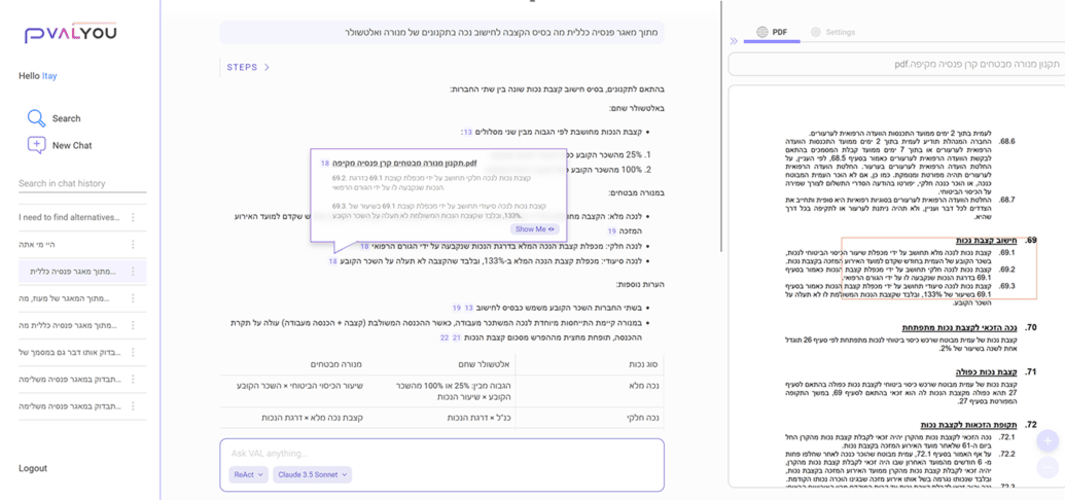Viewport: 1065px width, 500px height.
Task: Zoom out the PDF with the minus button
Action: [x=1047, y=467]
